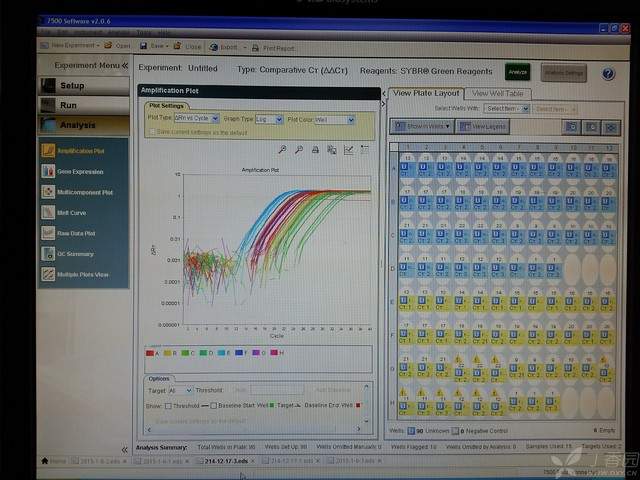The width and height of the screenshot is (640, 480).
Task: Click the cyan E legend color swatch
Action: coord(221,353)
